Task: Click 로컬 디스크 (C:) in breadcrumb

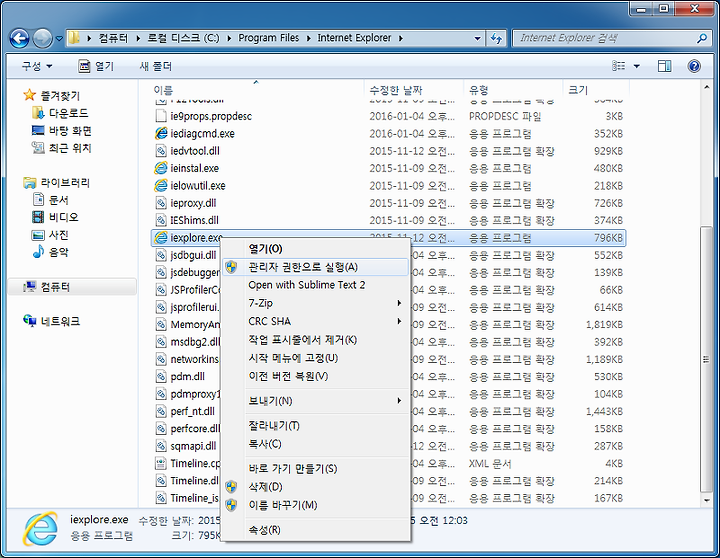Action: tap(183, 38)
